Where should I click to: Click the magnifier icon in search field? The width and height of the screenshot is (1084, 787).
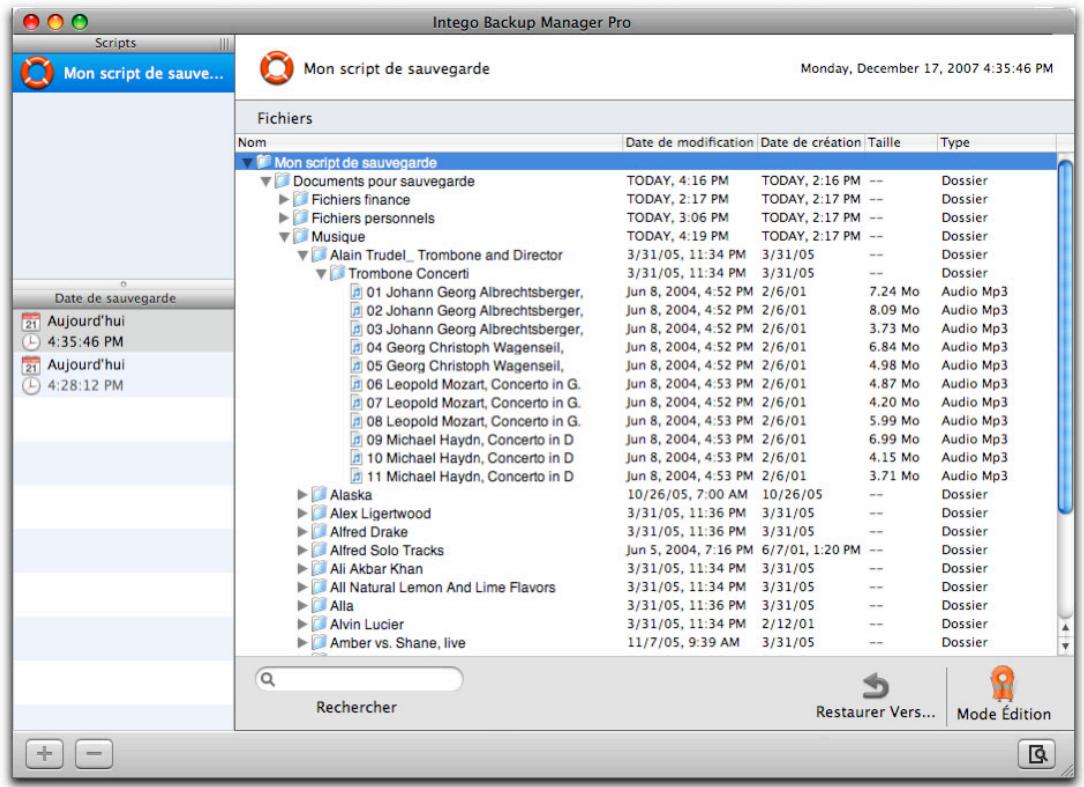pos(268,679)
